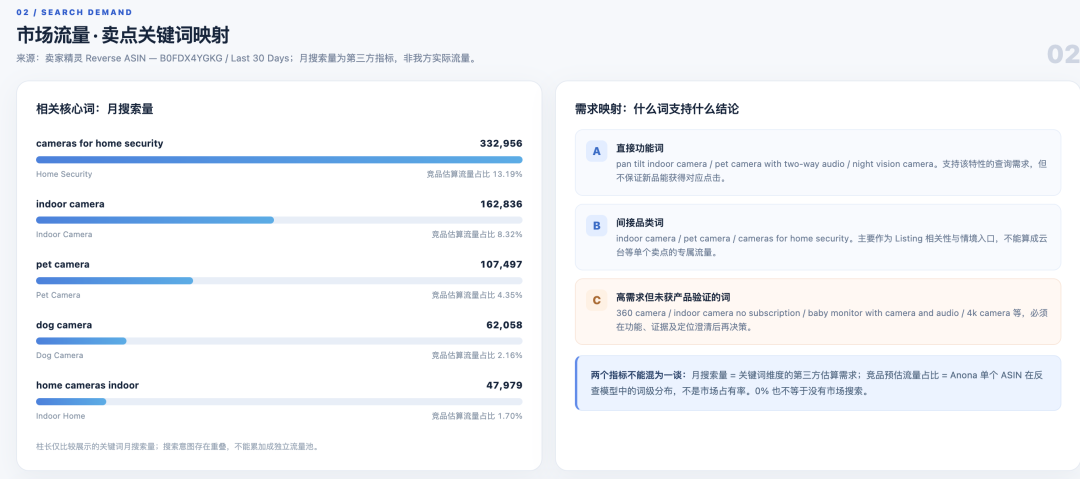Click the home cameras indoor progress bar
This screenshot has width=1080, height=479.
[279, 402]
